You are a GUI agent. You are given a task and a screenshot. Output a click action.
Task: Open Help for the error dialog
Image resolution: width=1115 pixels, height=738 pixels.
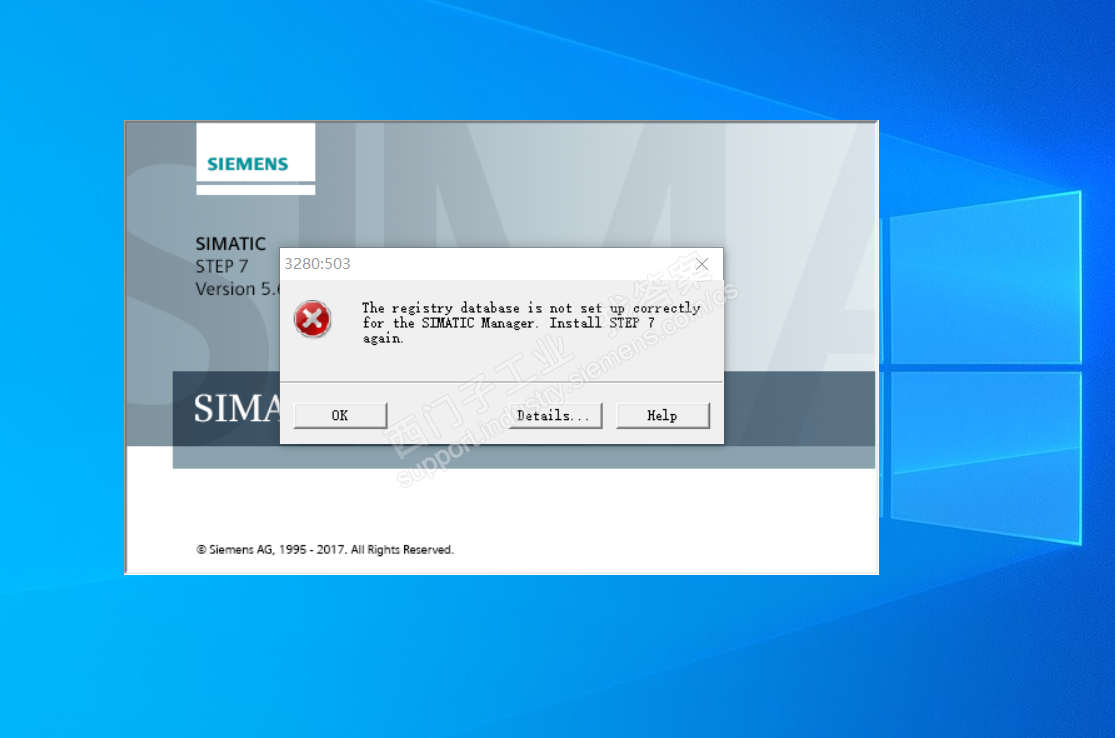point(662,415)
